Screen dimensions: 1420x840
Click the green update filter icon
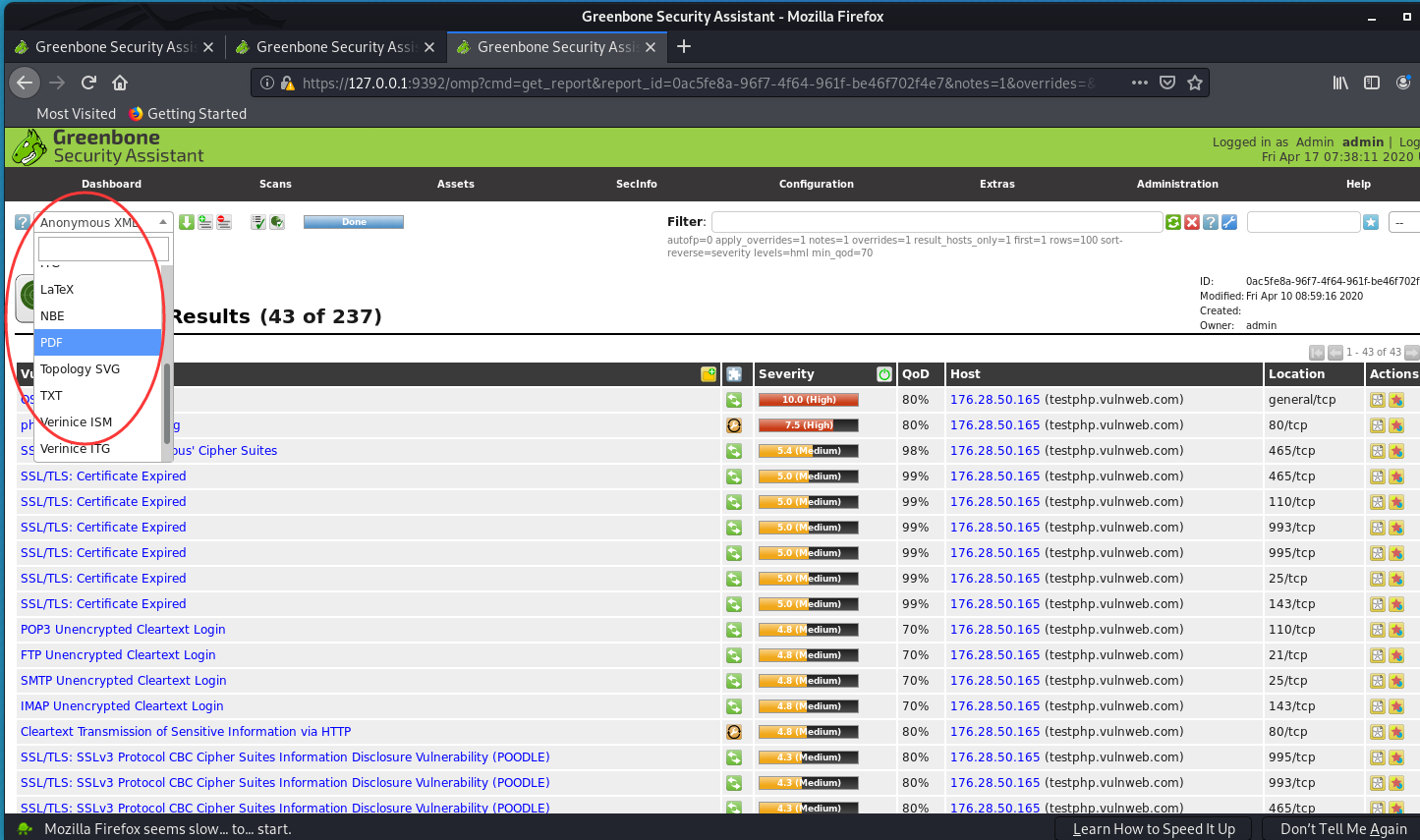point(1173,222)
